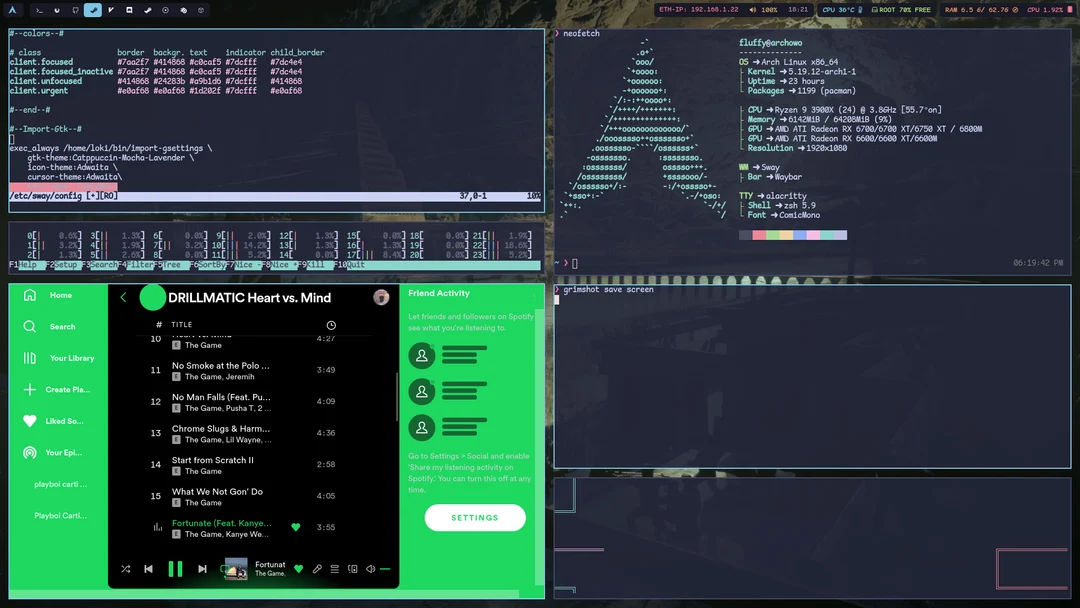This screenshot has height=608, width=1080.
Task: Click the Fortunate album art thumbnail
Action: tap(235, 568)
